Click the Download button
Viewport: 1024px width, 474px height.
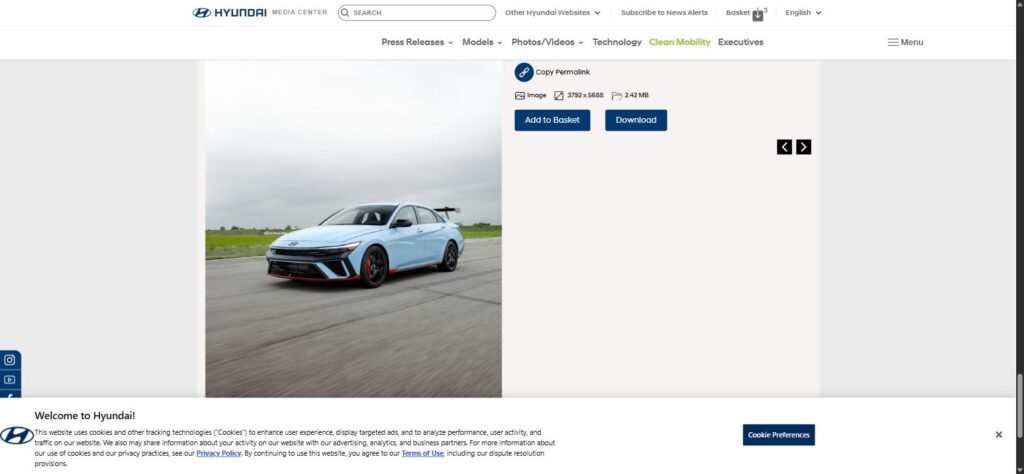click(636, 120)
